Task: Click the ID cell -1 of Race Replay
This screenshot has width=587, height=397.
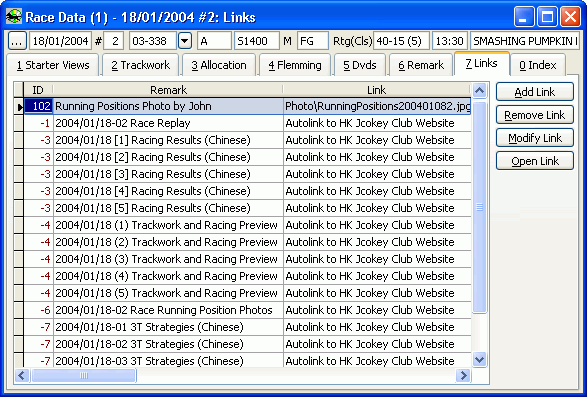Action: pos(39,123)
